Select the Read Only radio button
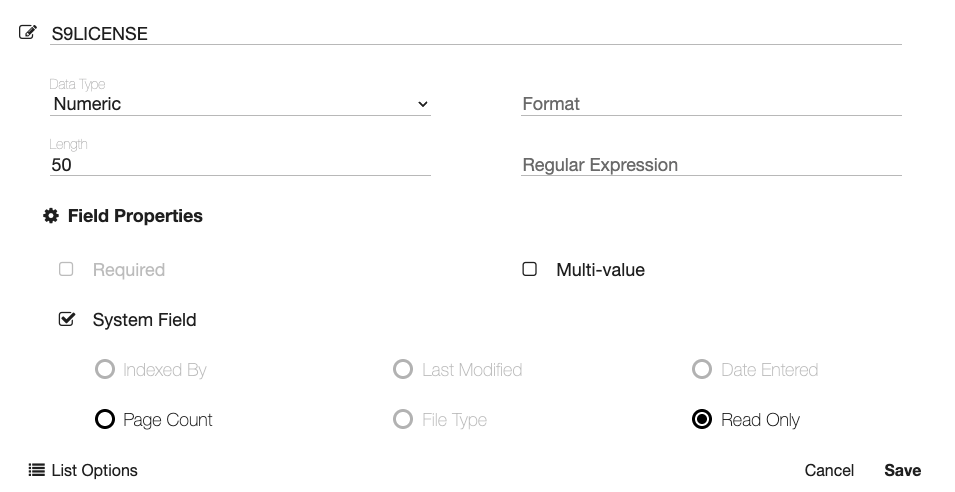955x492 pixels. [702, 420]
